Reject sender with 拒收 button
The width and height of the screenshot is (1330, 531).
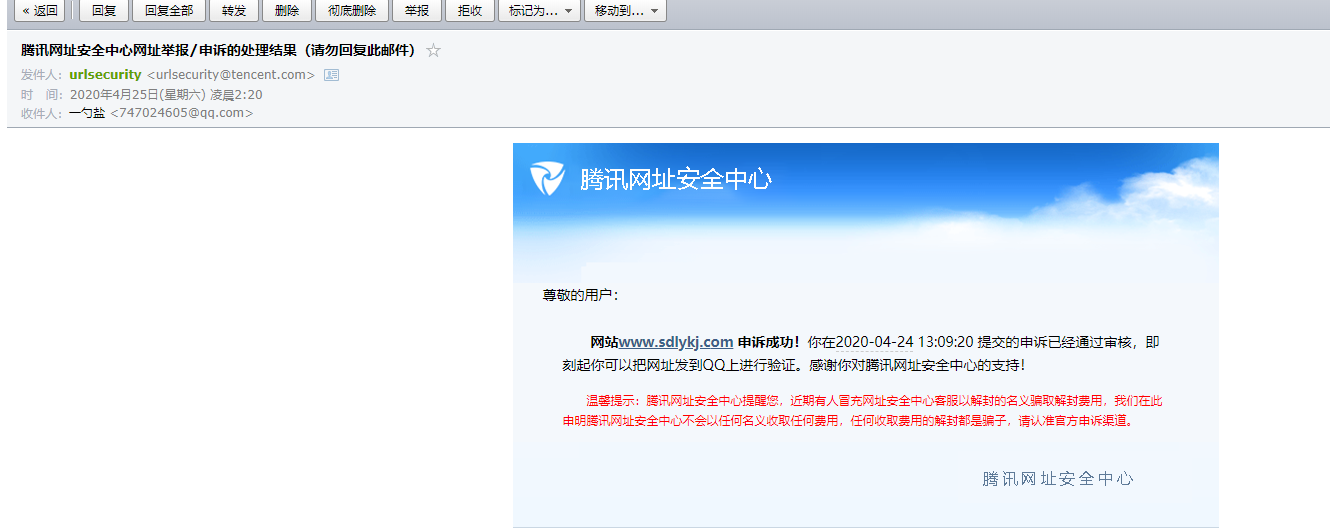pyautogui.click(x=470, y=11)
